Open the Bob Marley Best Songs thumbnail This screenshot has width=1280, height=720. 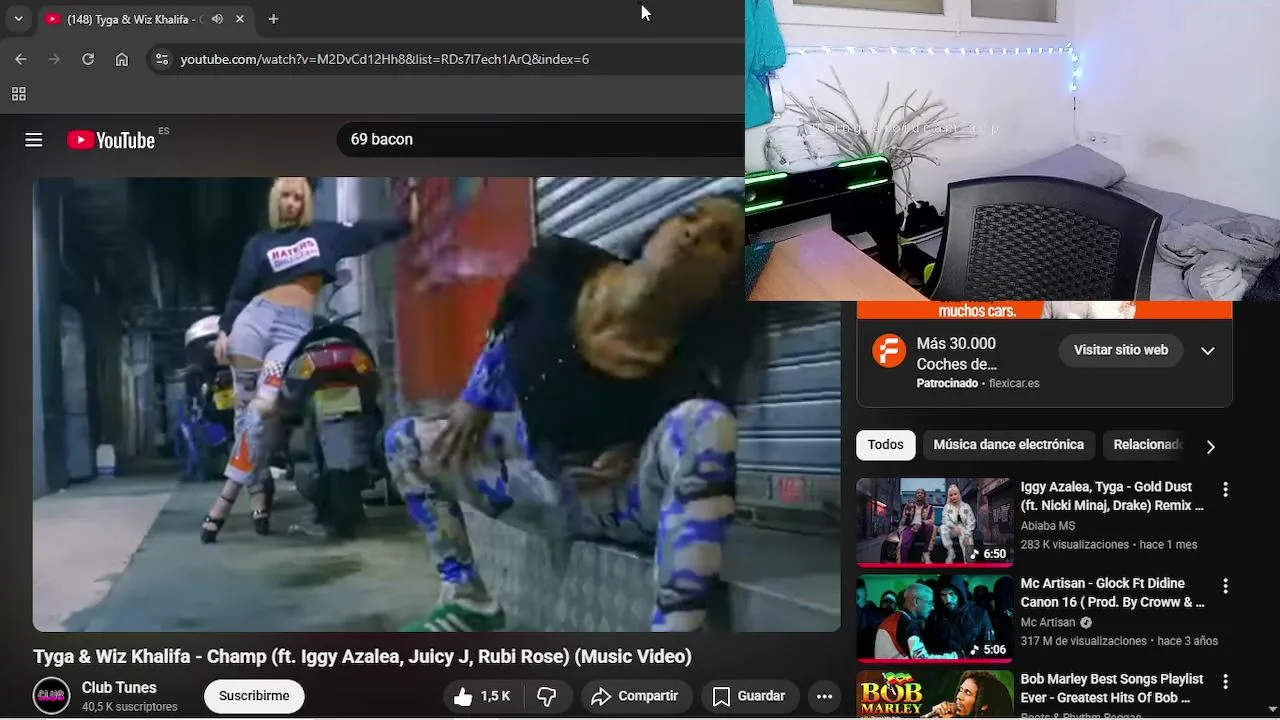point(934,694)
